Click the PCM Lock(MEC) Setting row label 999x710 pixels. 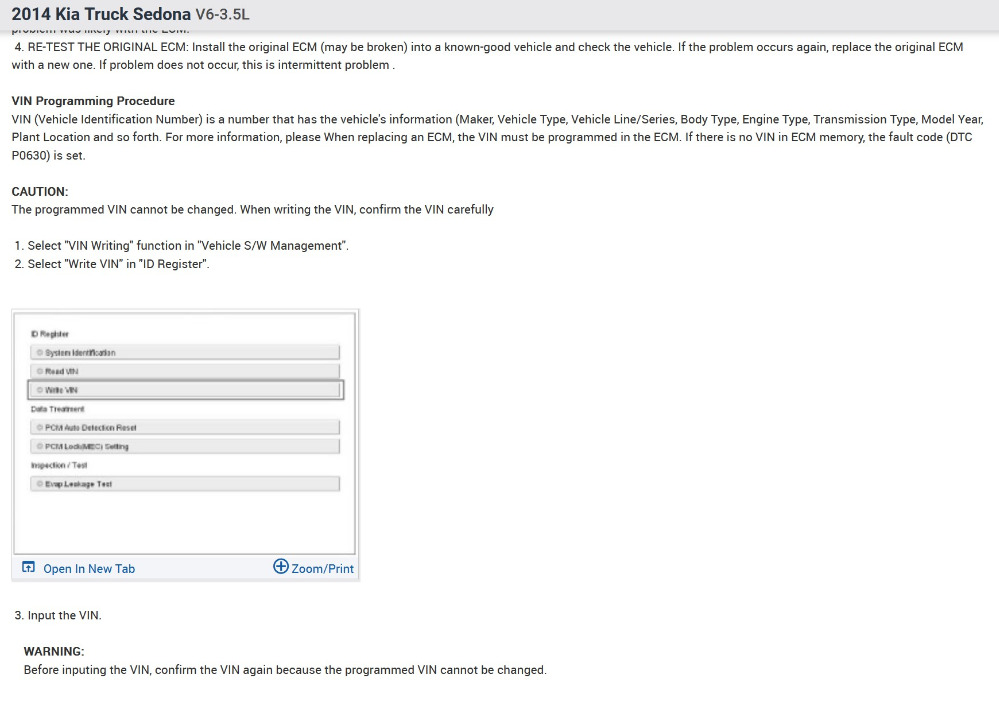(86, 447)
